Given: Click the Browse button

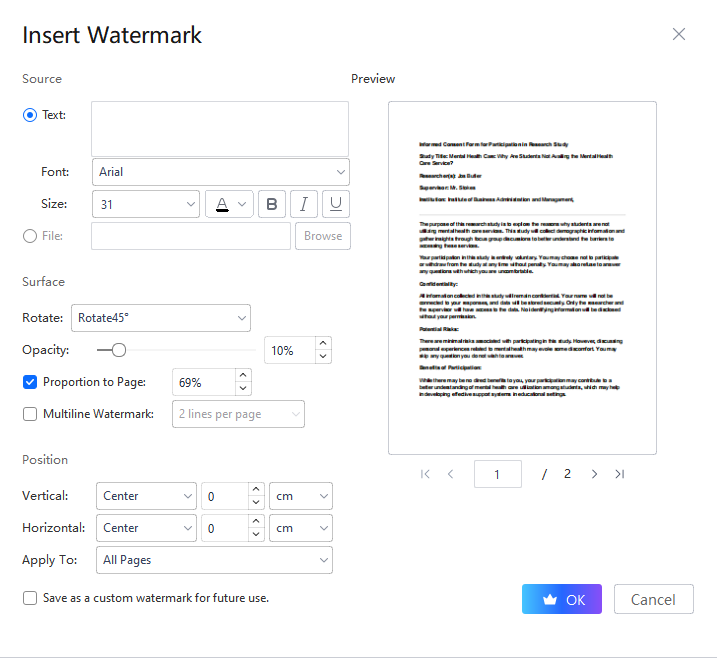Looking at the screenshot, I should pos(323,236).
